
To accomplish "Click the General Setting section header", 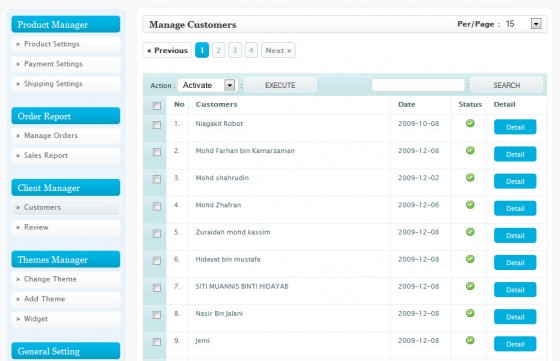I will [x=66, y=351].
